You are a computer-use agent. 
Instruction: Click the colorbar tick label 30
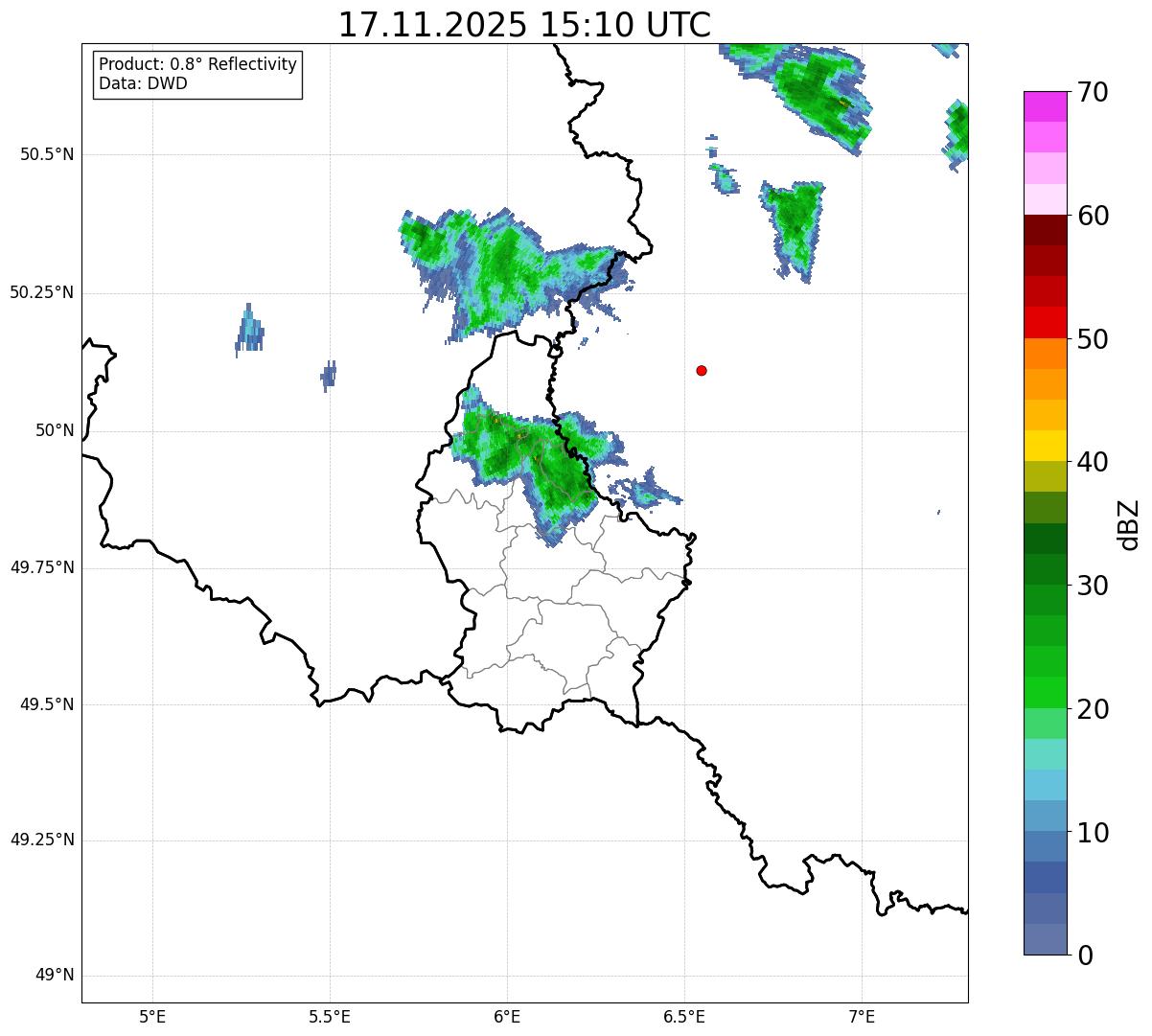(1093, 586)
